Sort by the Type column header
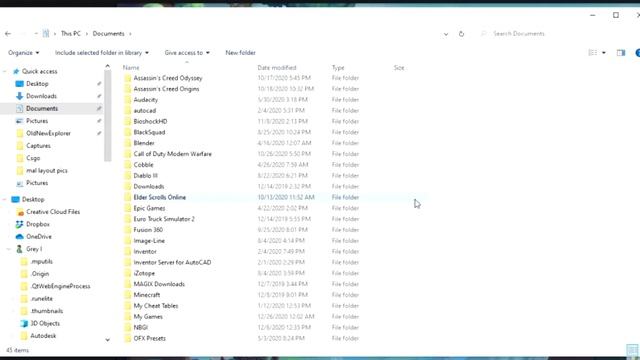This screenshot has height=360, width=640. [338, 68]
